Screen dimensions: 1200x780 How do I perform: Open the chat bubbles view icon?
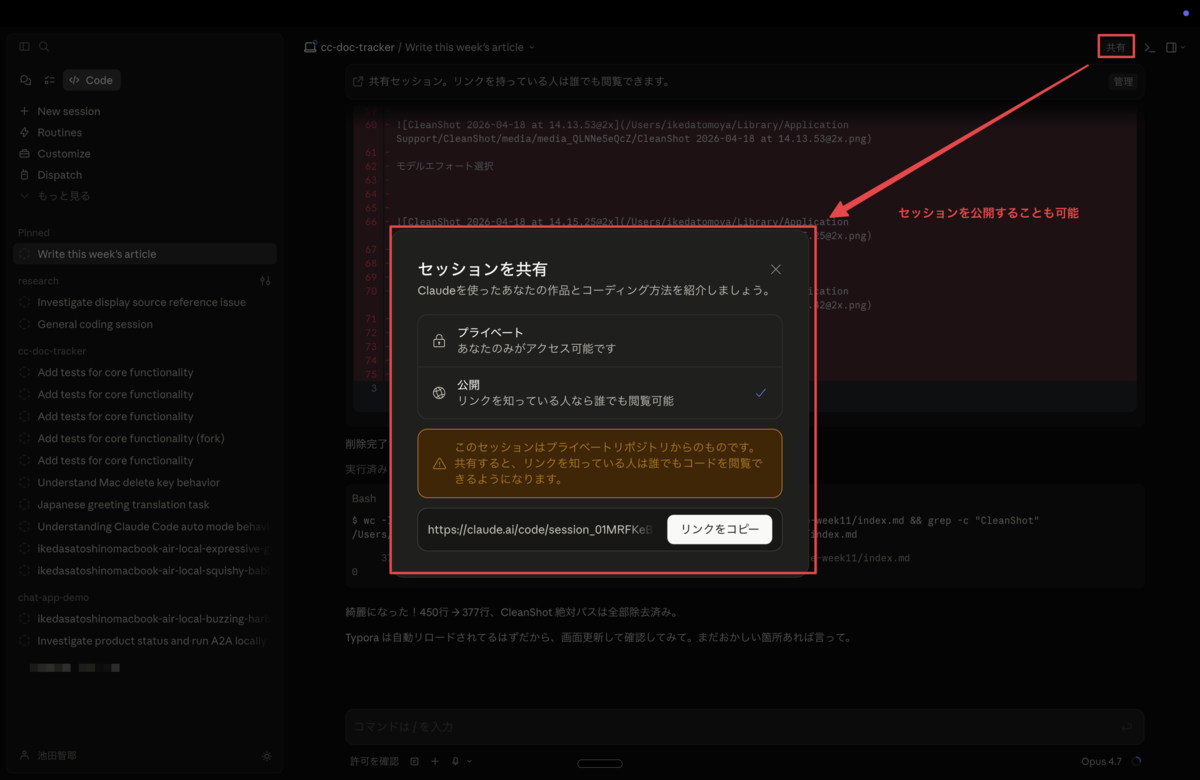26,80
